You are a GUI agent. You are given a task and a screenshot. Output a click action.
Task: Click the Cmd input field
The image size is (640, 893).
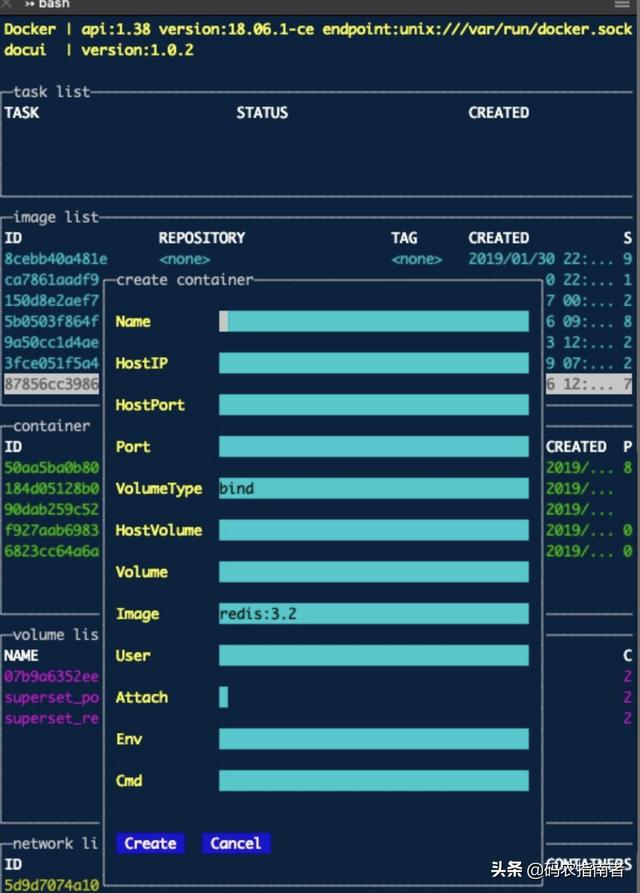pyautogui.click(x=374, y=781)
